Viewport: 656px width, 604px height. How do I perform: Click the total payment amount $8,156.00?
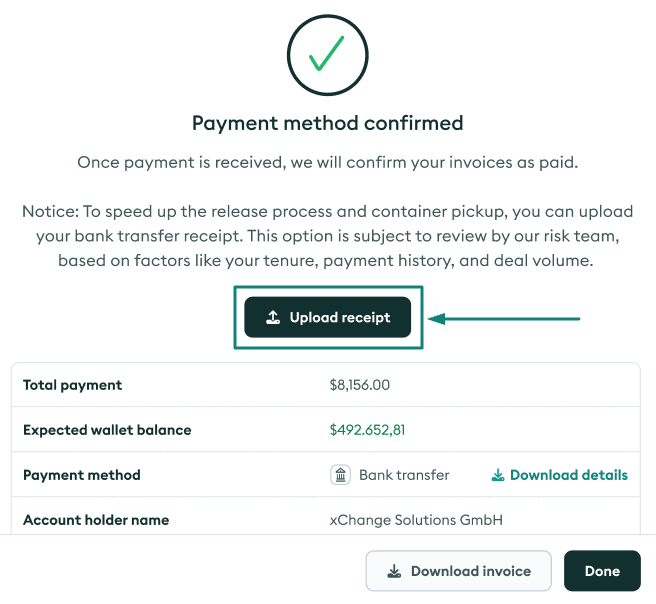tap(360, 385)
